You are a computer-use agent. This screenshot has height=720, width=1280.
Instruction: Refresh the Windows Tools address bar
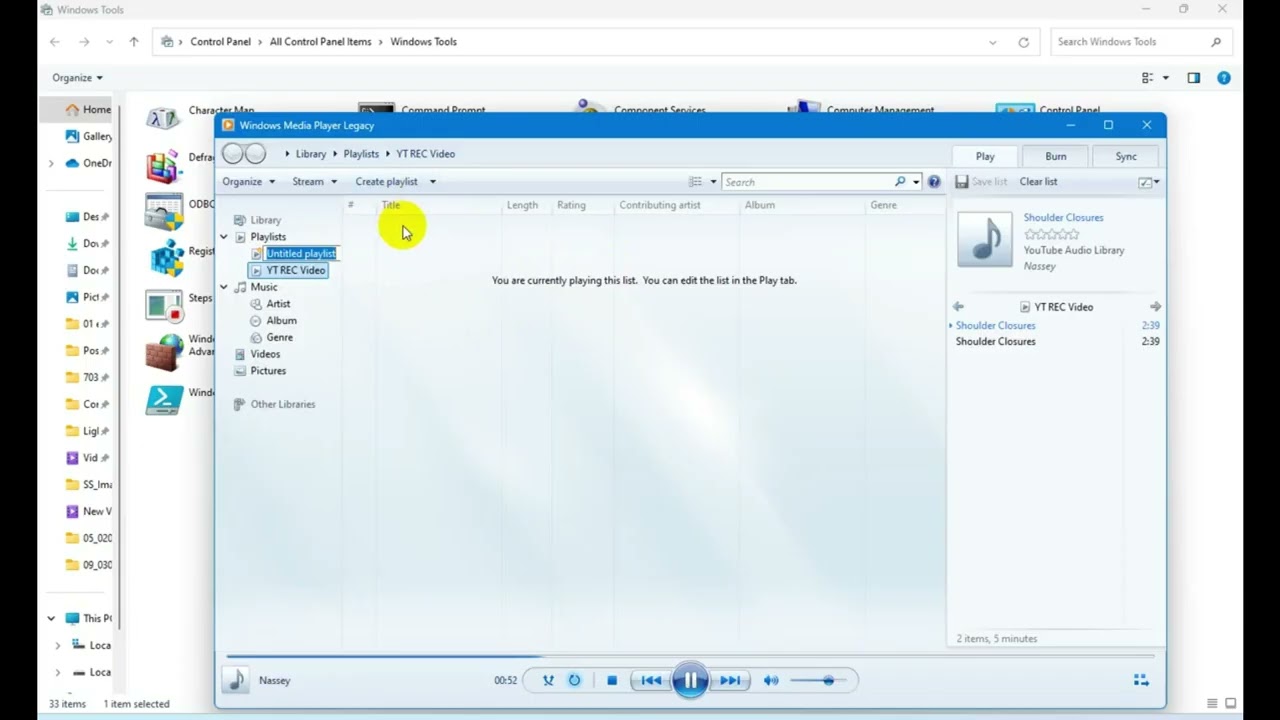click(1023, 42)
